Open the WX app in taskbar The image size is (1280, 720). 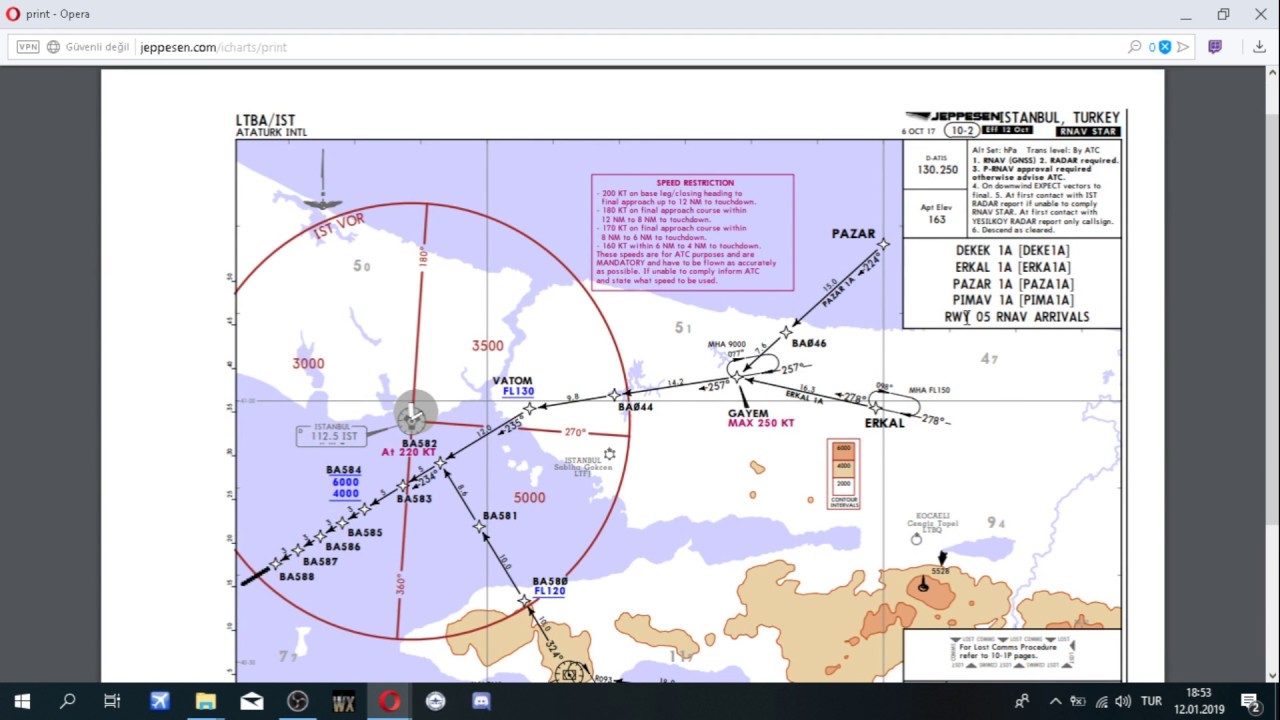pos(343,701)
